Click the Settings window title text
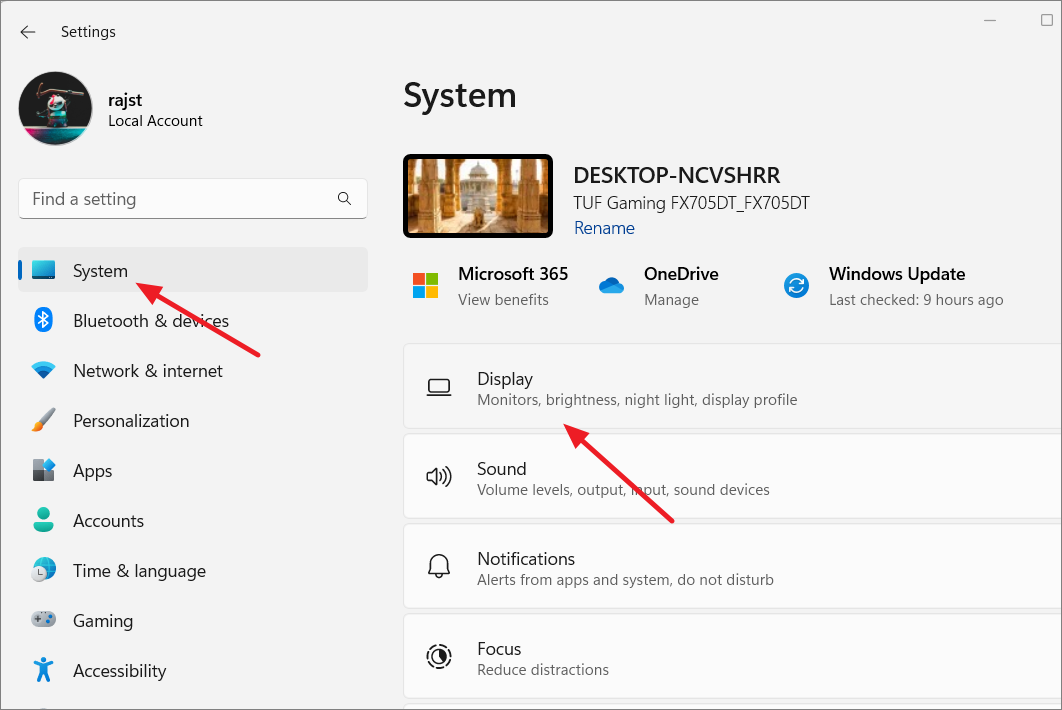The width and height of the screenshot is (1062, 710). point(88,32)
